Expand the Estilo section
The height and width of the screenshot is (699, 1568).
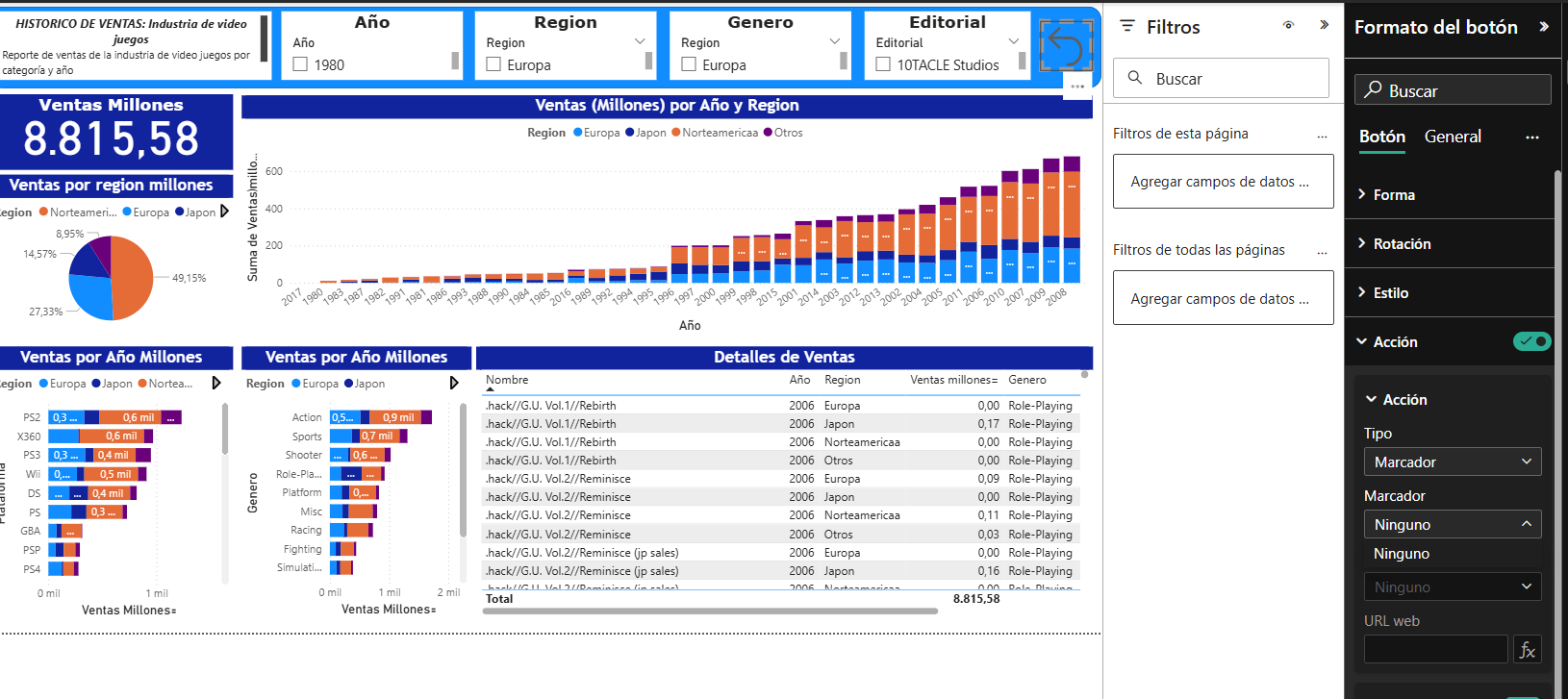point(1390,293)
